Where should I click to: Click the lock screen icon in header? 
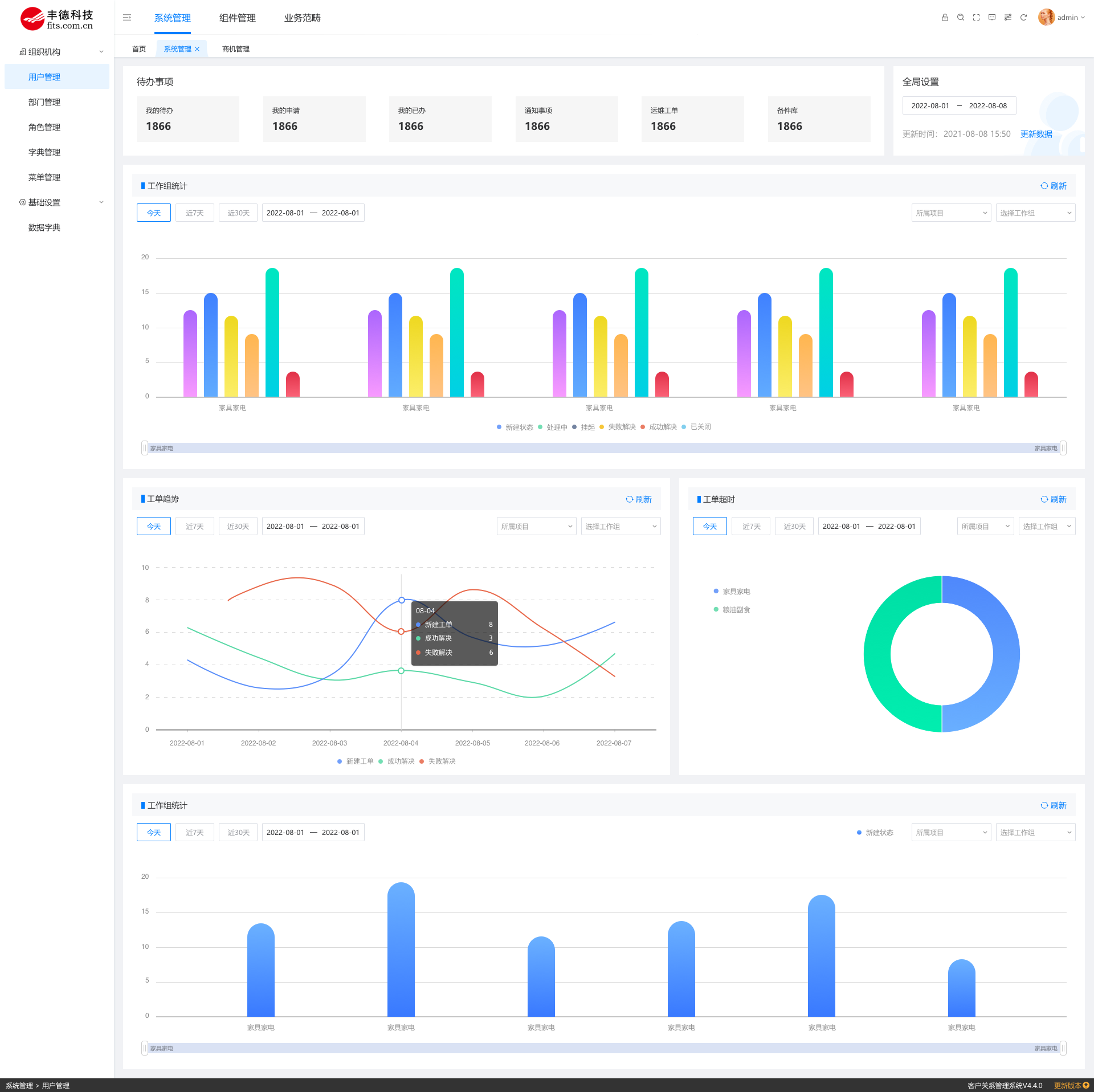coord(945,18)
